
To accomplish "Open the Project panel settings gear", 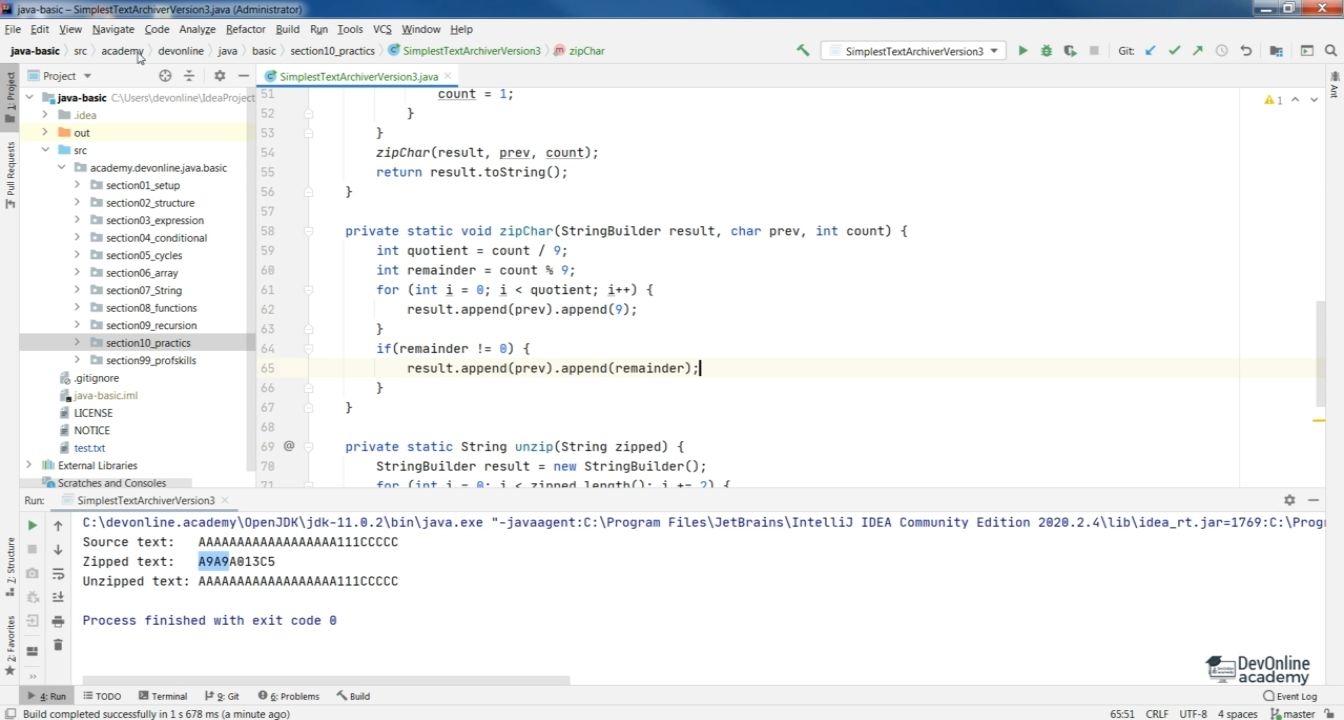I will 220,76.
